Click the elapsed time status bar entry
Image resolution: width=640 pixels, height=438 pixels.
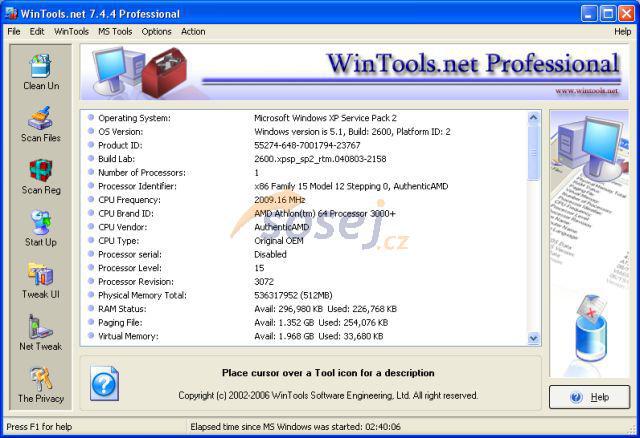pyautogui.click(x=296, y=427)
